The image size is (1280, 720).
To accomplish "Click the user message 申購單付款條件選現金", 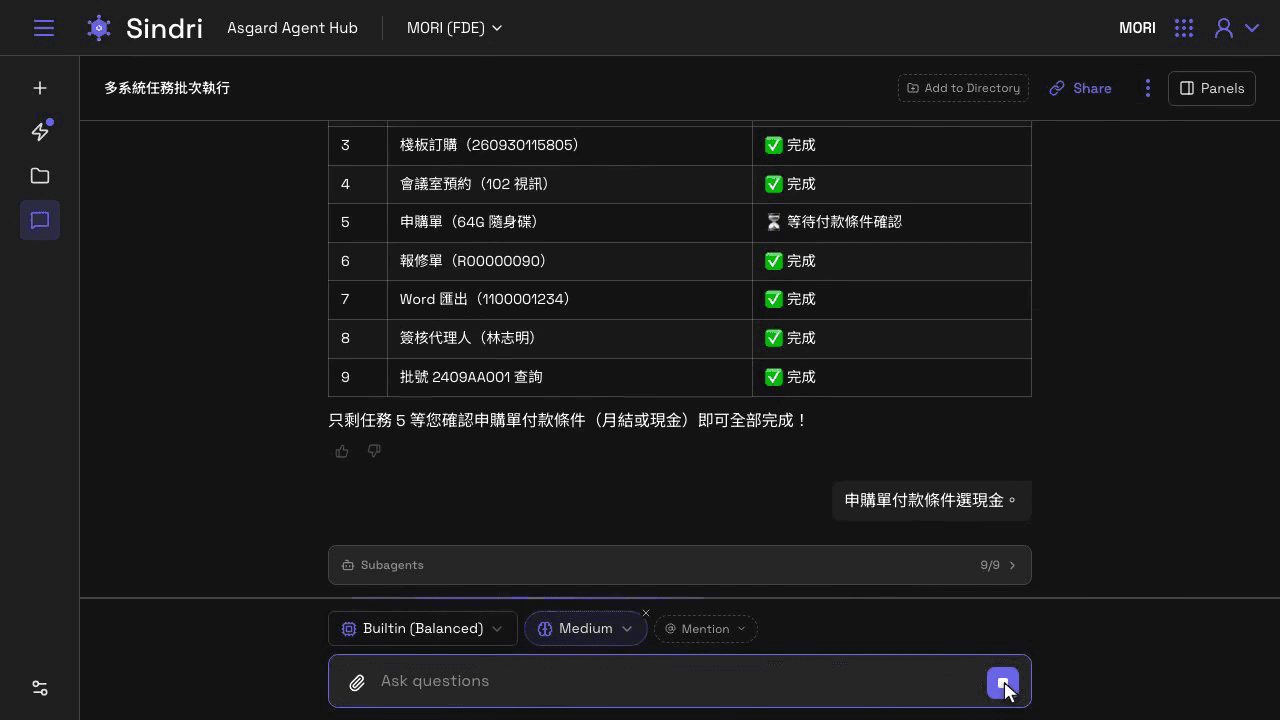I will point(931,500).
